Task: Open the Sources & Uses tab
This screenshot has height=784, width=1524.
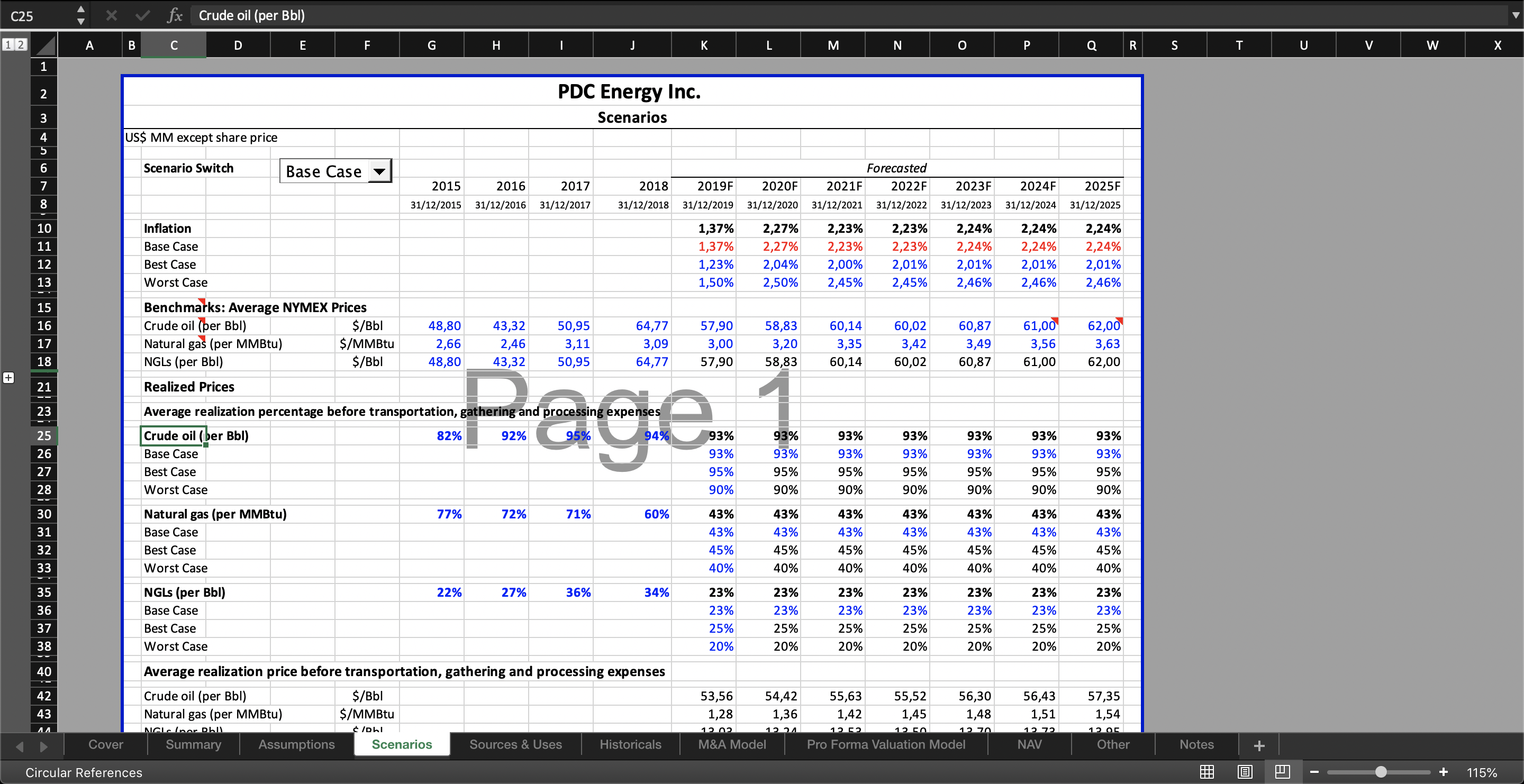Action: [515, 744]
